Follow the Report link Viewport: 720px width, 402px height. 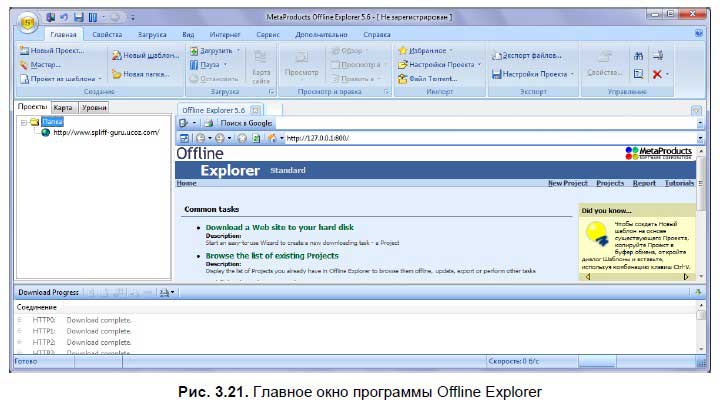pos(644,183)
